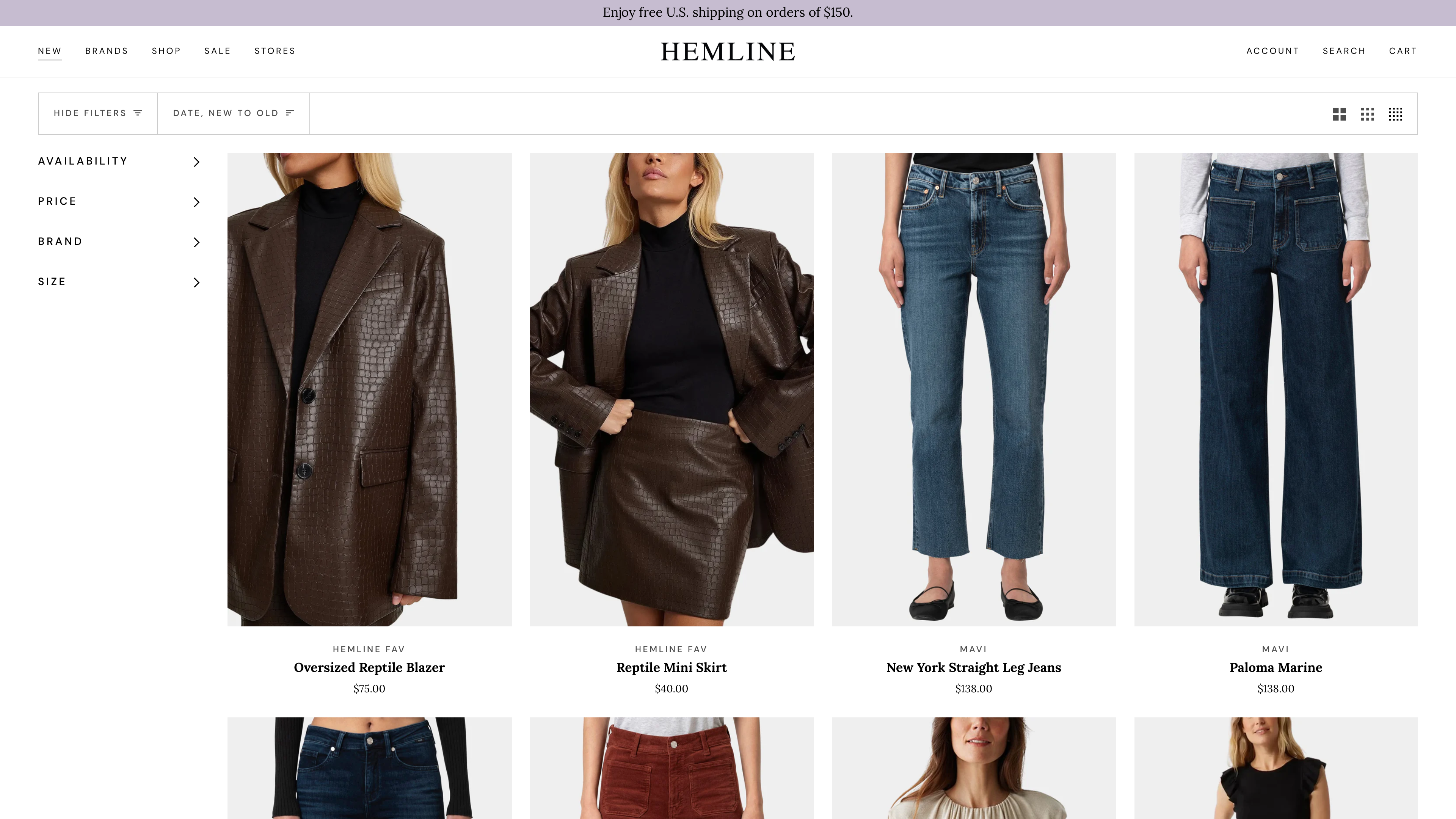Viewport: 1456px width, 819px height.
Task: Expand the BRAND filter chevron
Action: (196, 242)
